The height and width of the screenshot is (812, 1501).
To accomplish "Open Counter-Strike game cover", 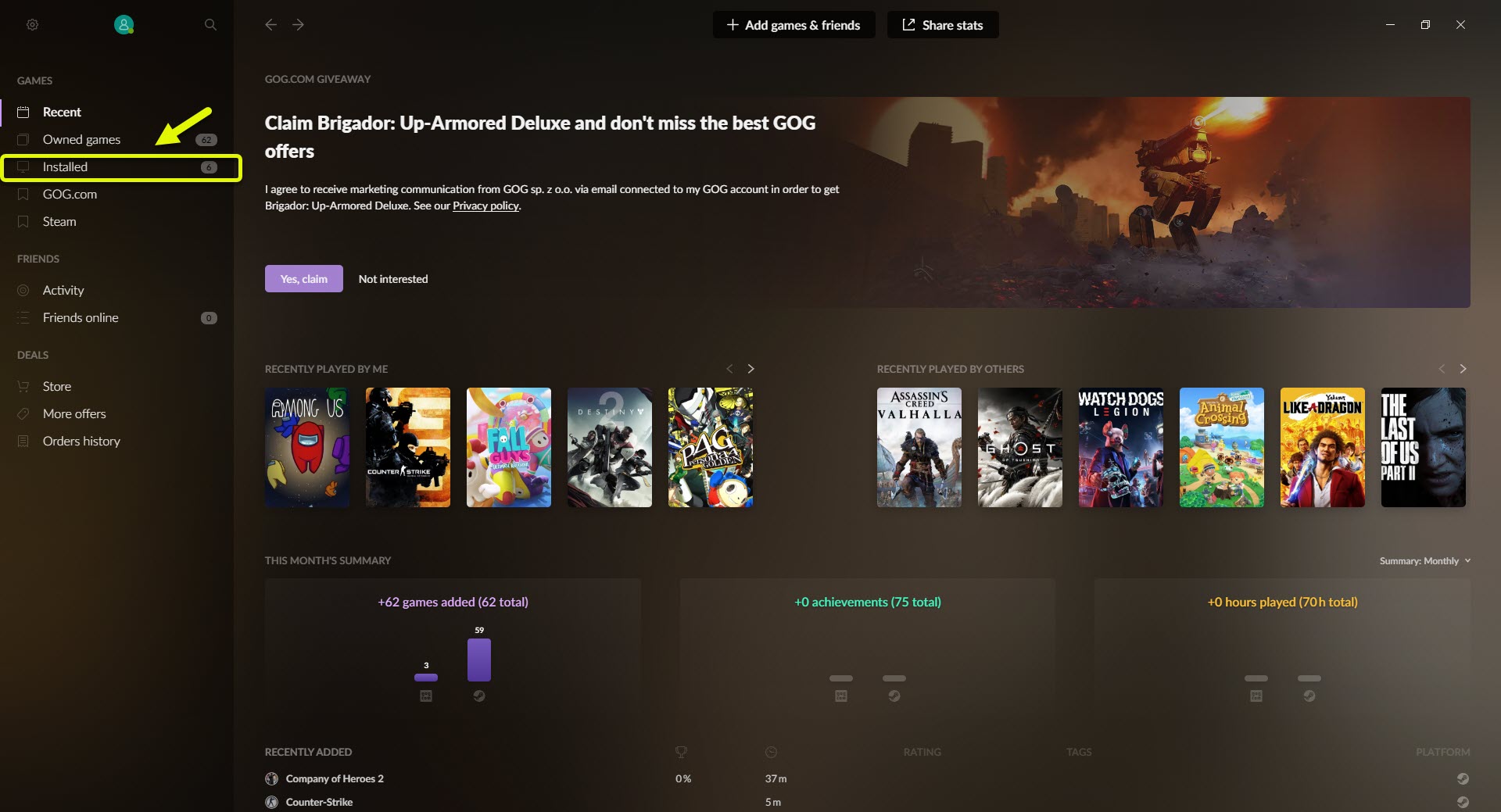I will point(408,447).
